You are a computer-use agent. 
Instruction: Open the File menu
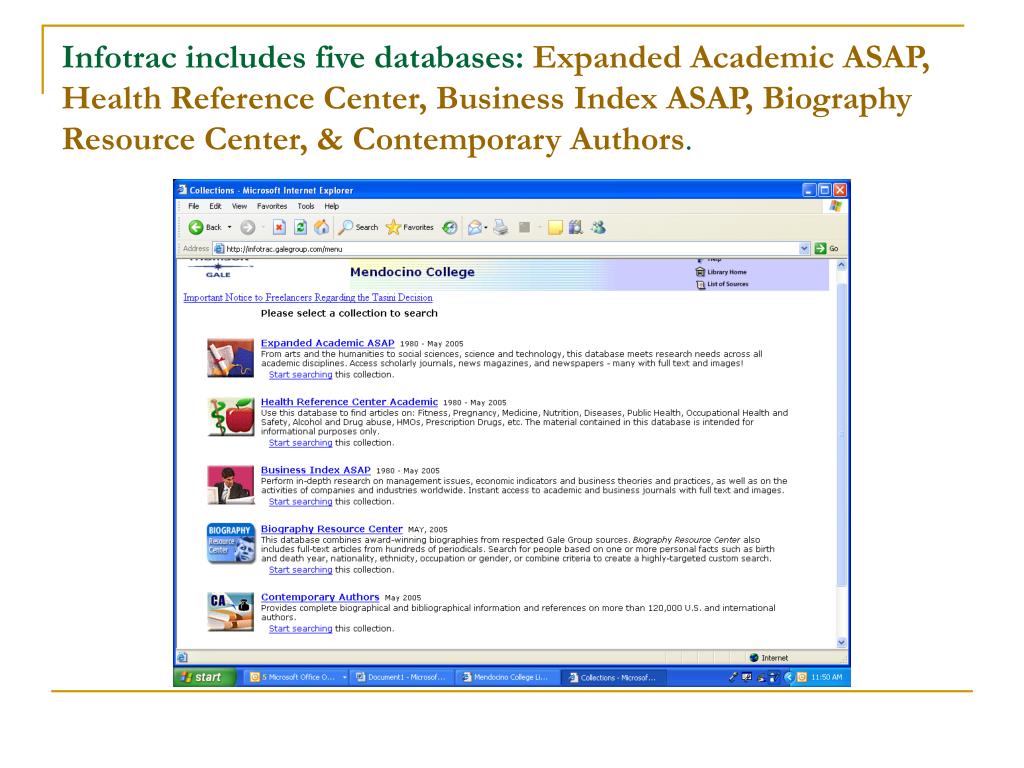pyautogui.click(x=193, y=206)
